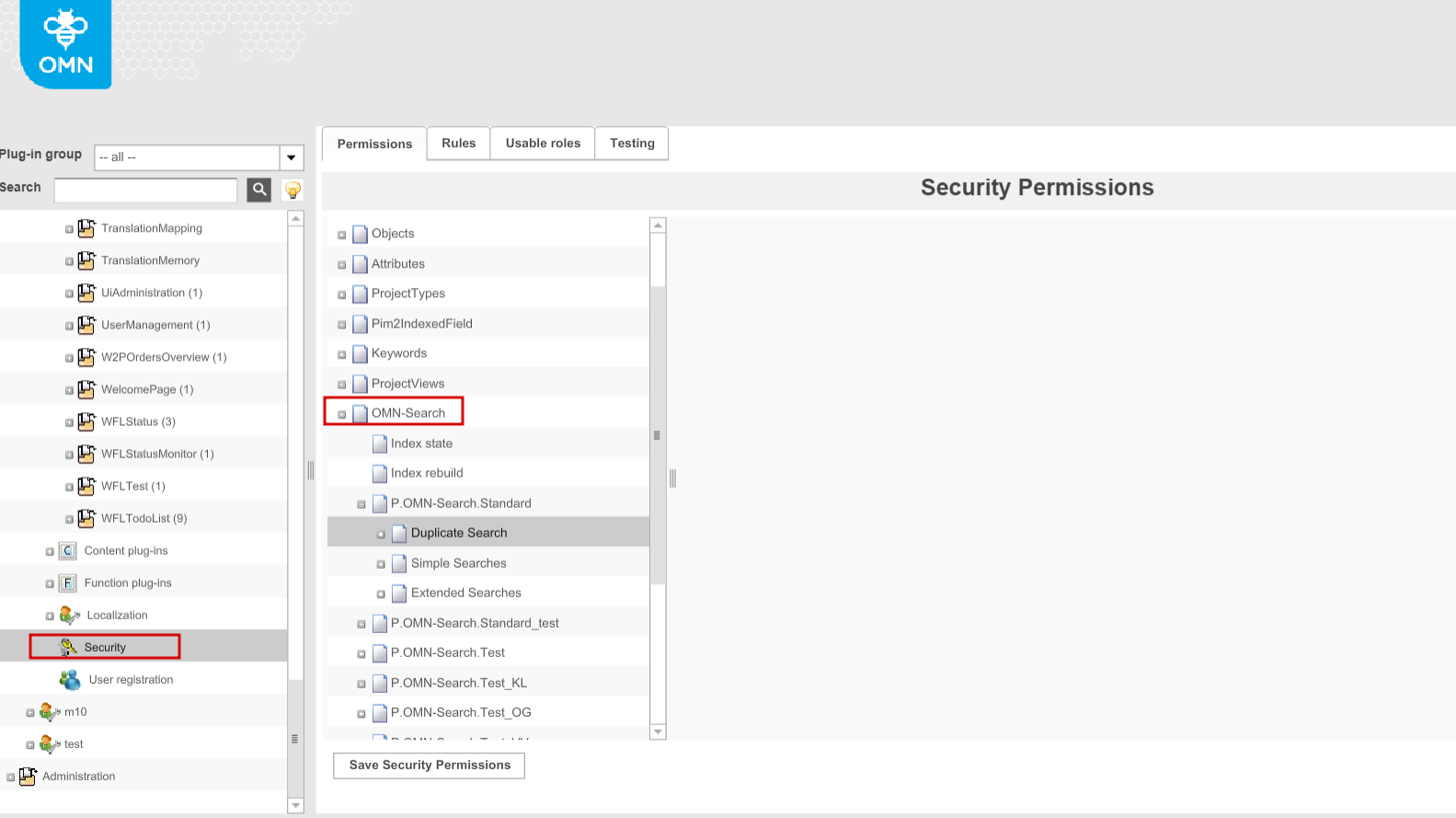Click the plug-in icon beside WFLTodoList
This screenshot has width=1456, height=818.
86,518
